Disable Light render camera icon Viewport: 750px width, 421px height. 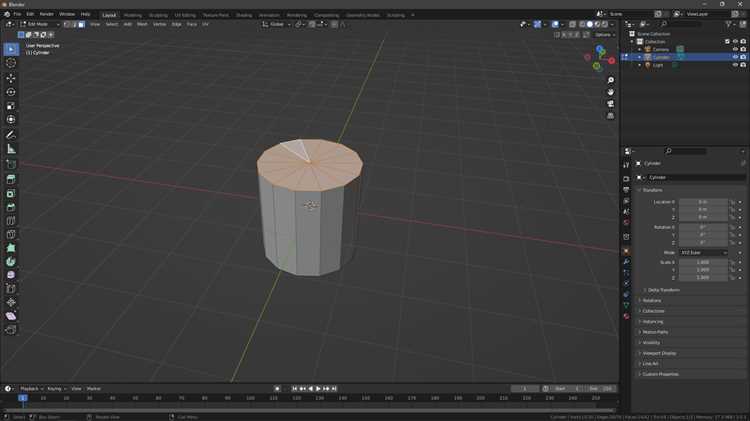pyautogui.click(x=743, y=65)
